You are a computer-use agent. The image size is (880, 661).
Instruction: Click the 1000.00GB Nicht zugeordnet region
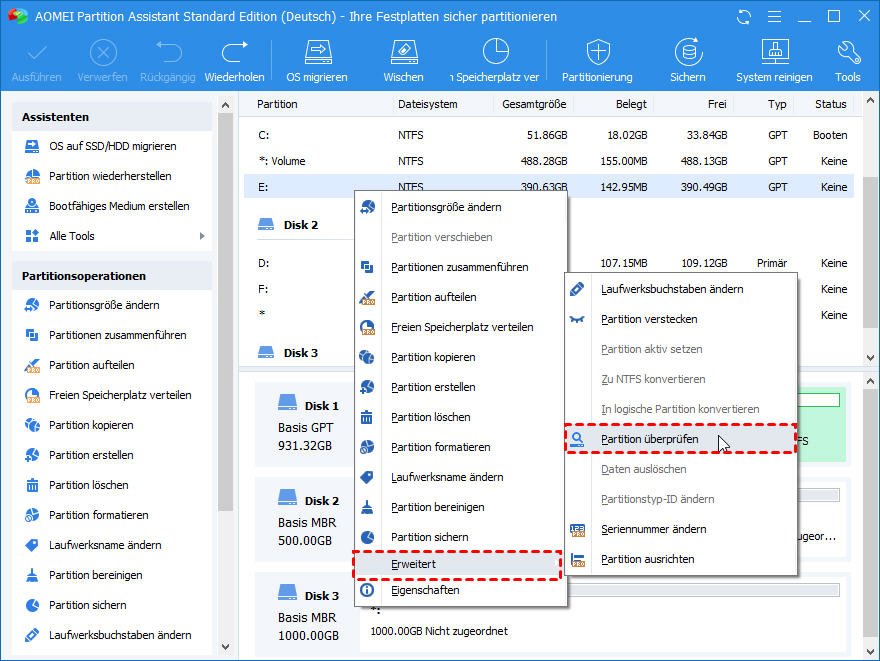[439, 631]
